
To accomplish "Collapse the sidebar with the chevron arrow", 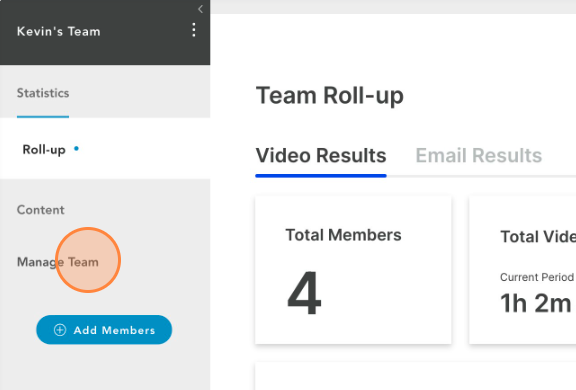I will pyautogui.click(x=200, y=9).
